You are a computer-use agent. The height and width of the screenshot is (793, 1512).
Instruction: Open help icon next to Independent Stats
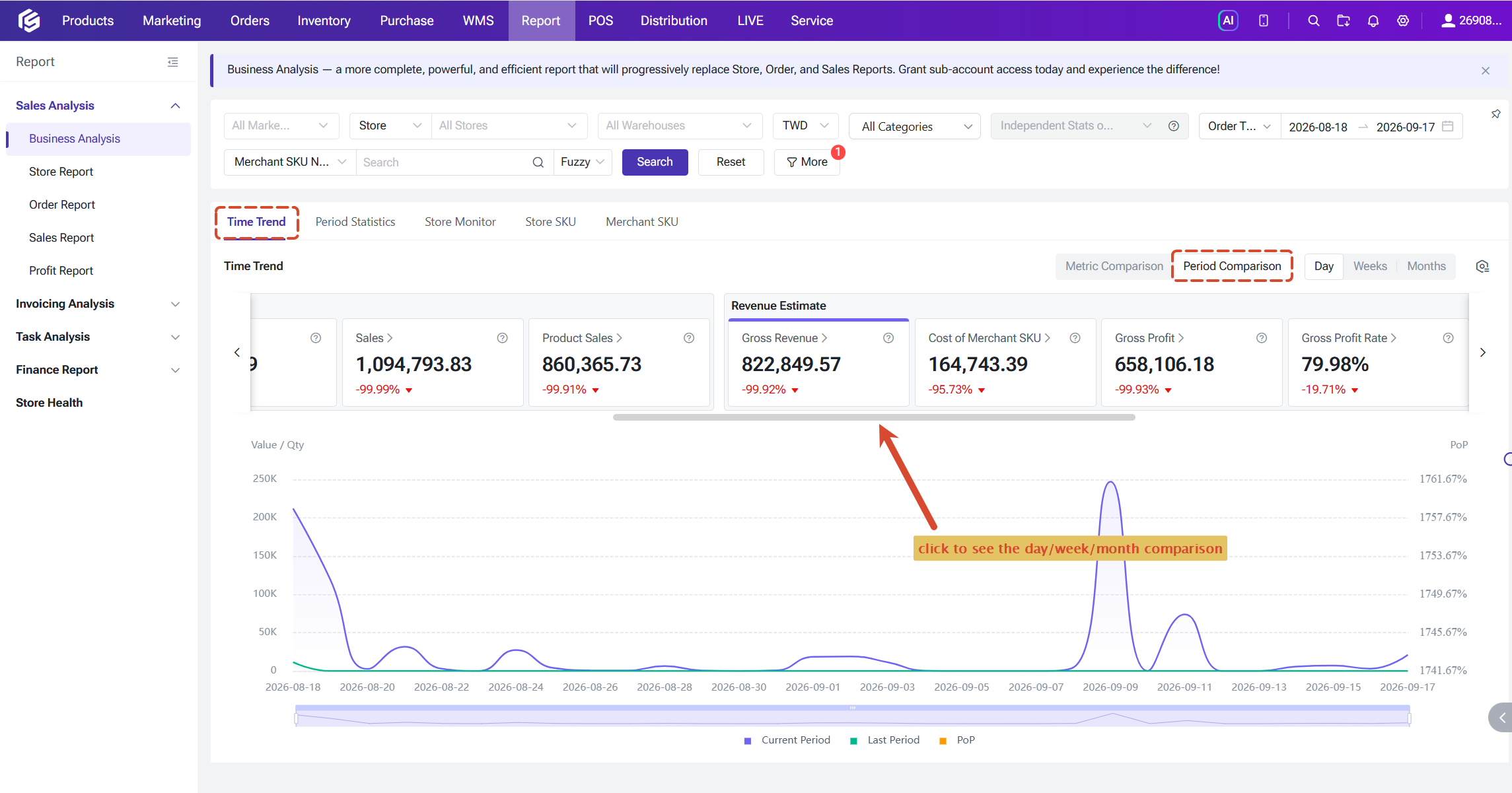coord(1173,125)
